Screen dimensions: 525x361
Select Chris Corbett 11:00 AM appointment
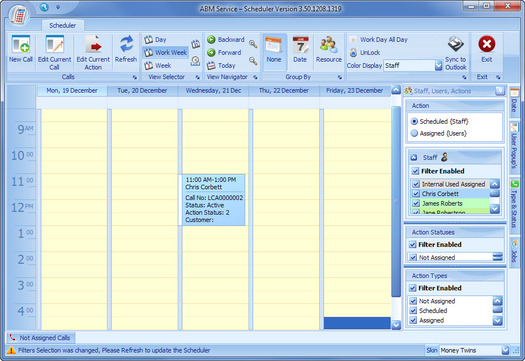click(x=214, y=200)
